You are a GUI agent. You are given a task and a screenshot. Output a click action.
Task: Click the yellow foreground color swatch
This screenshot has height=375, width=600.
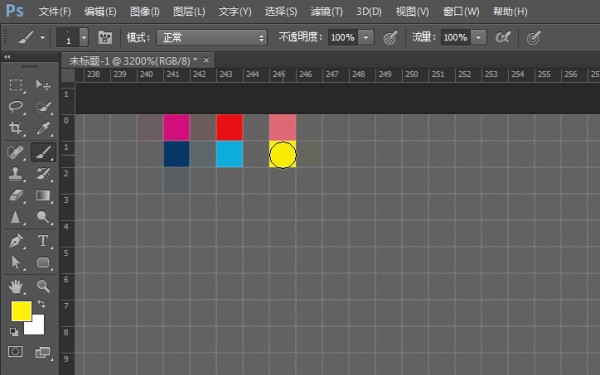21,311
